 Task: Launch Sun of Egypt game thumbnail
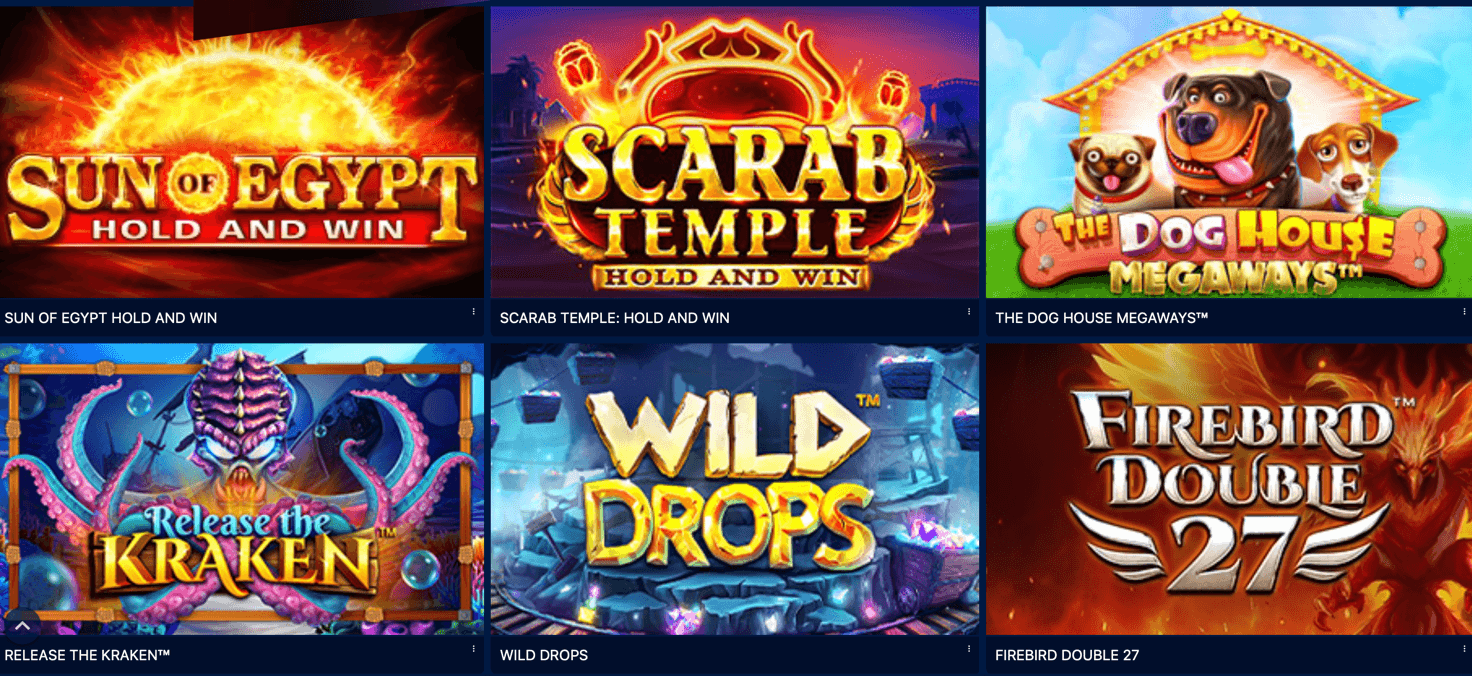241,151
